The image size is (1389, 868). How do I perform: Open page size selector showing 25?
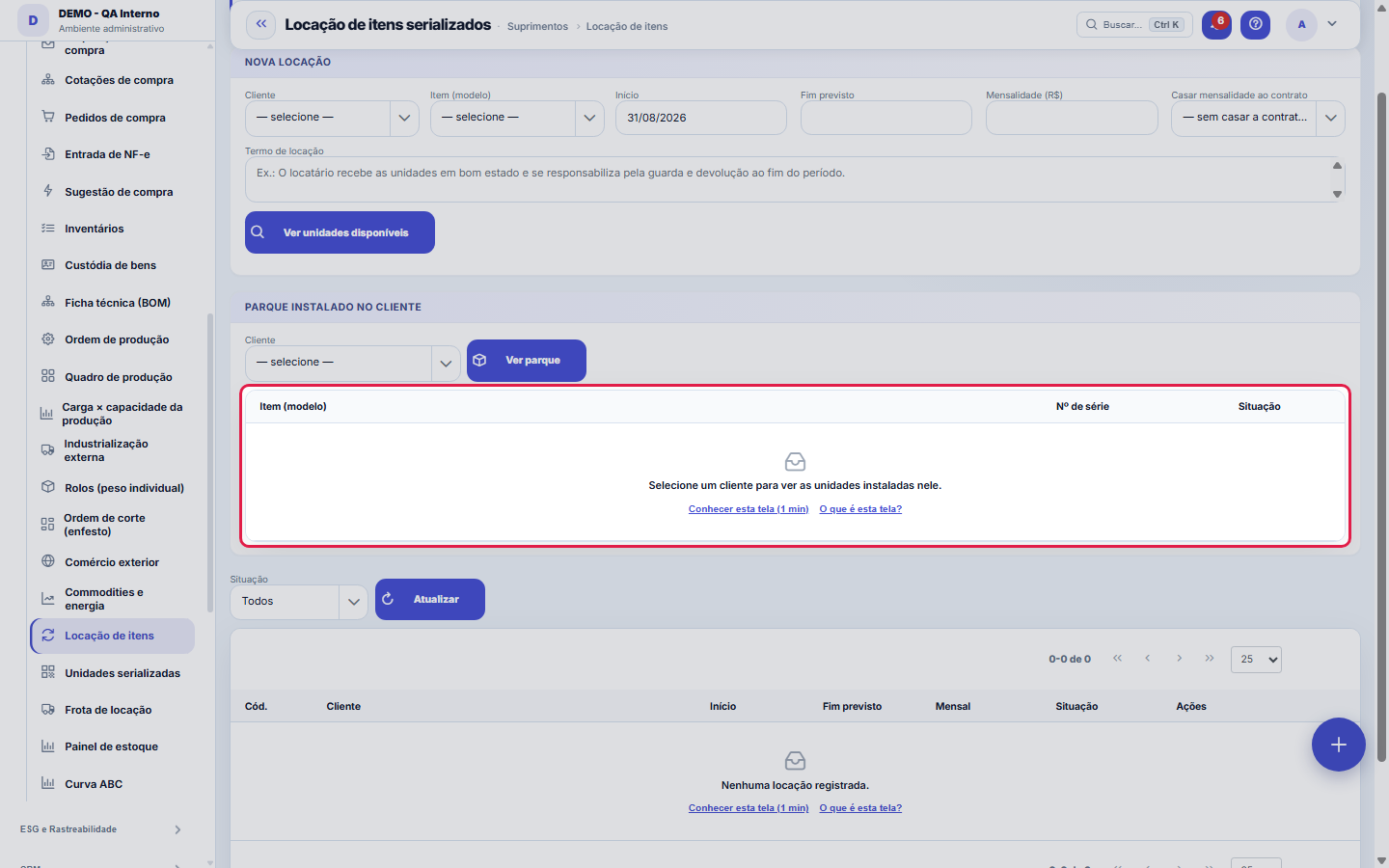pos(1256,660)
